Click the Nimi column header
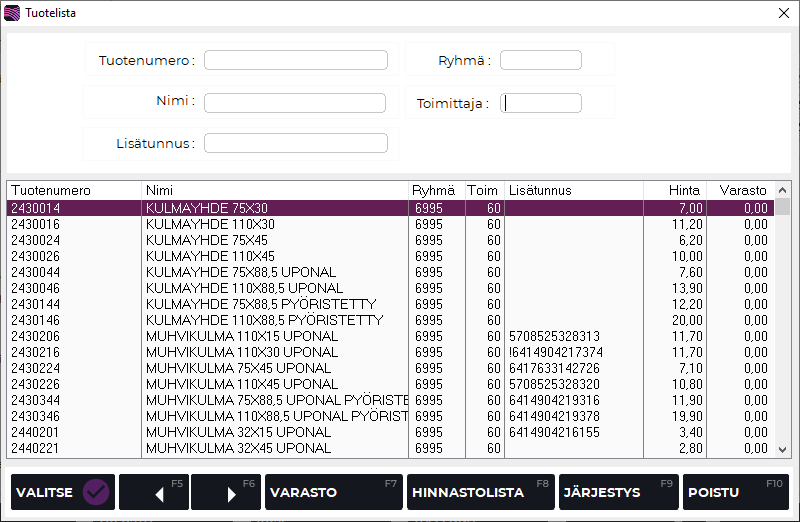 (x=275, y=190)
